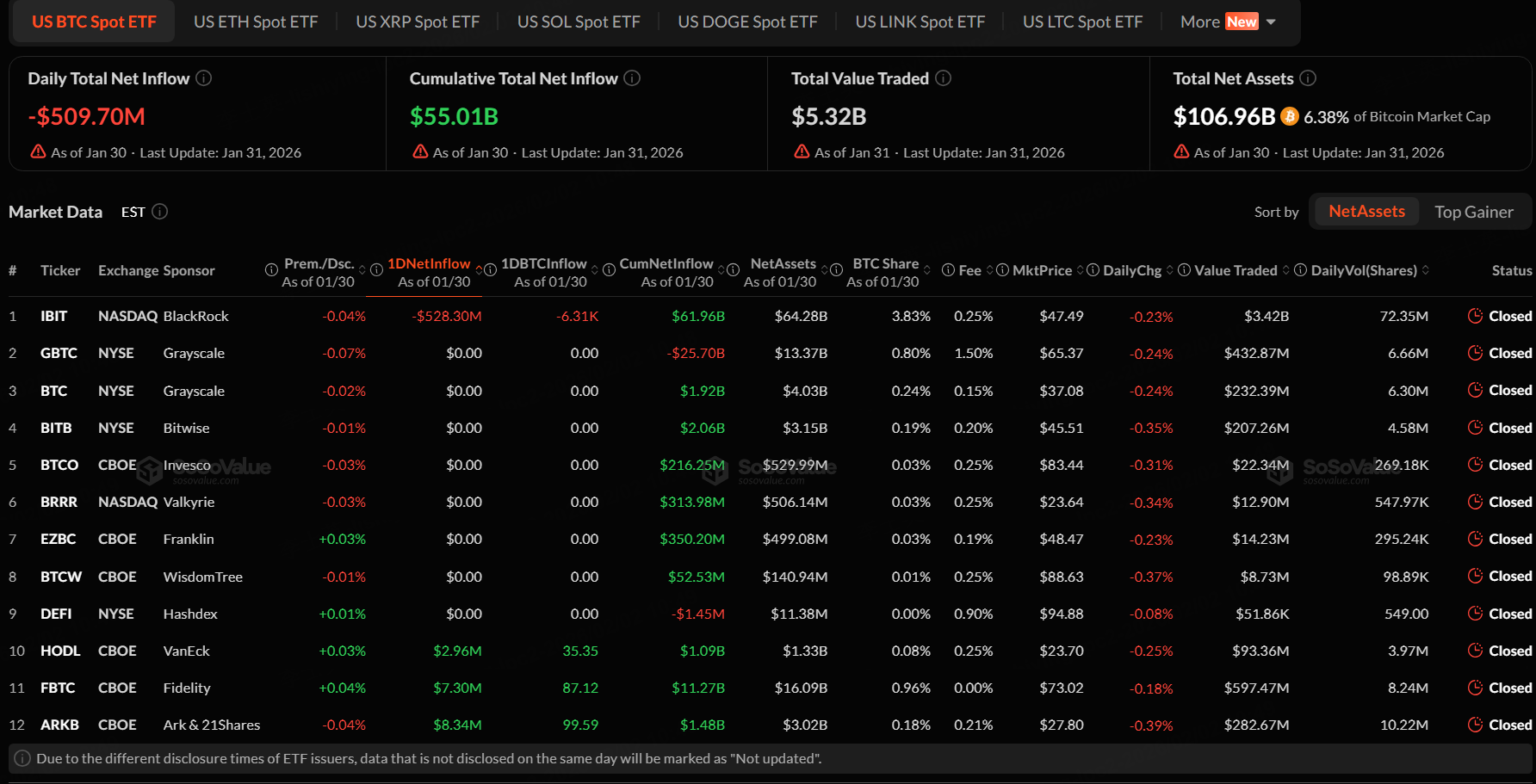The width and height of the screenshot is (1536, 784).
Task: Click warning triangle under Daily Total Net Inflow
Action: pos(38,151)
